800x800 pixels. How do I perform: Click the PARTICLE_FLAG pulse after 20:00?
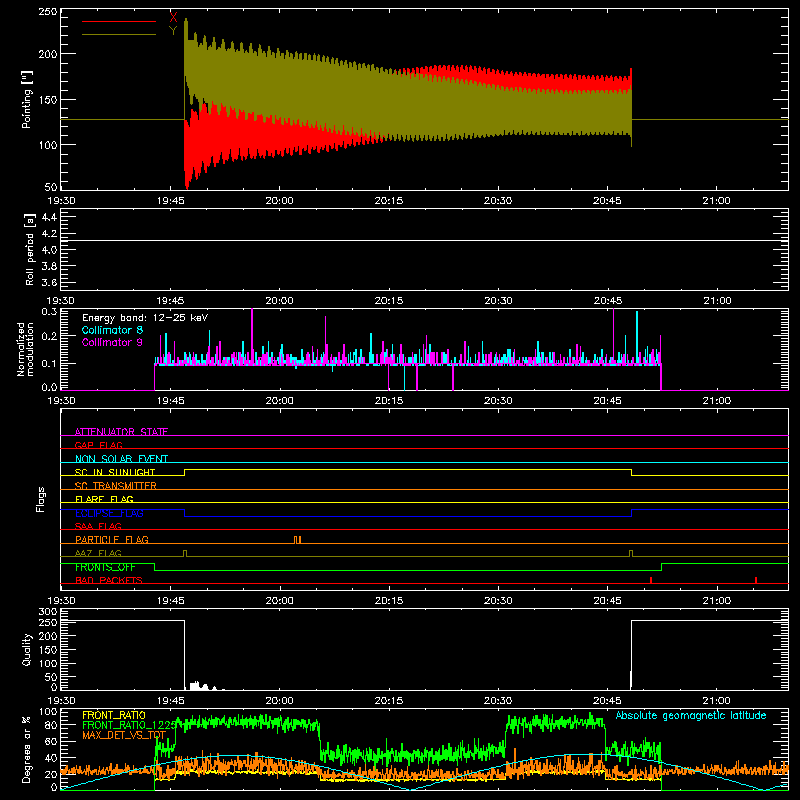click(297, 540)
